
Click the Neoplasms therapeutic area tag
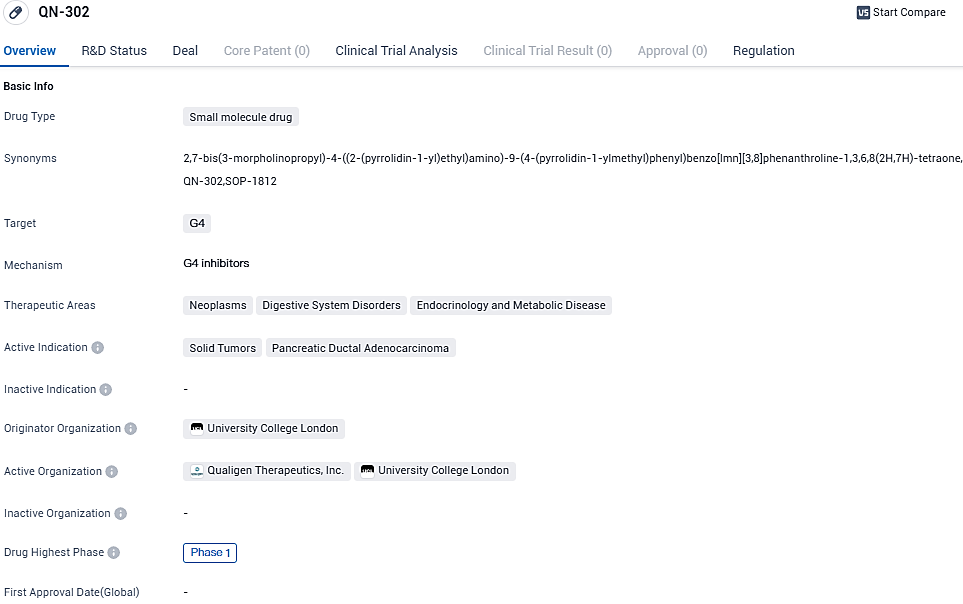tap(217, 306)
